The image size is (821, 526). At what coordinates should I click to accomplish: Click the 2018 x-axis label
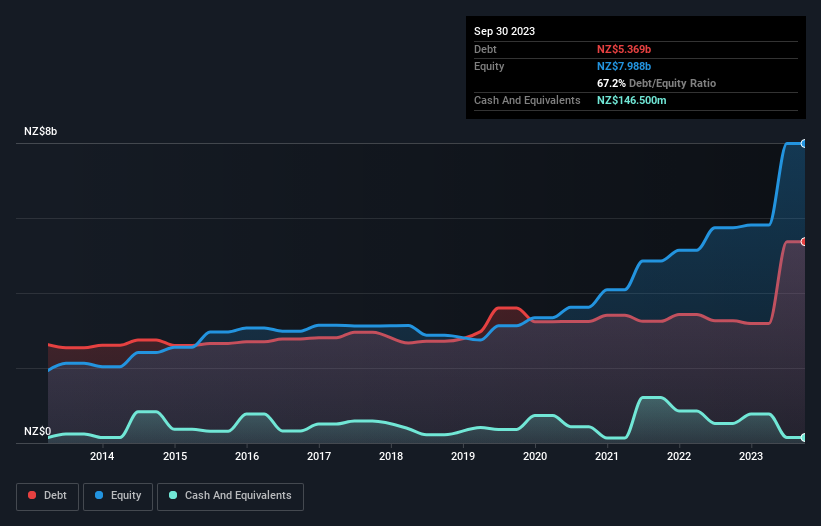[391, 456]
